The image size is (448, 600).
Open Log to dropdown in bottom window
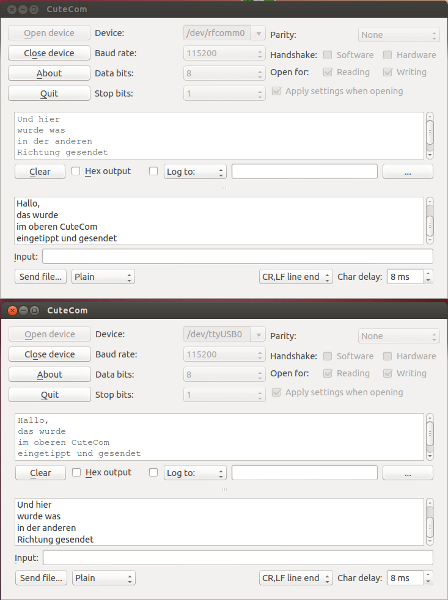(x=195, y=473)
